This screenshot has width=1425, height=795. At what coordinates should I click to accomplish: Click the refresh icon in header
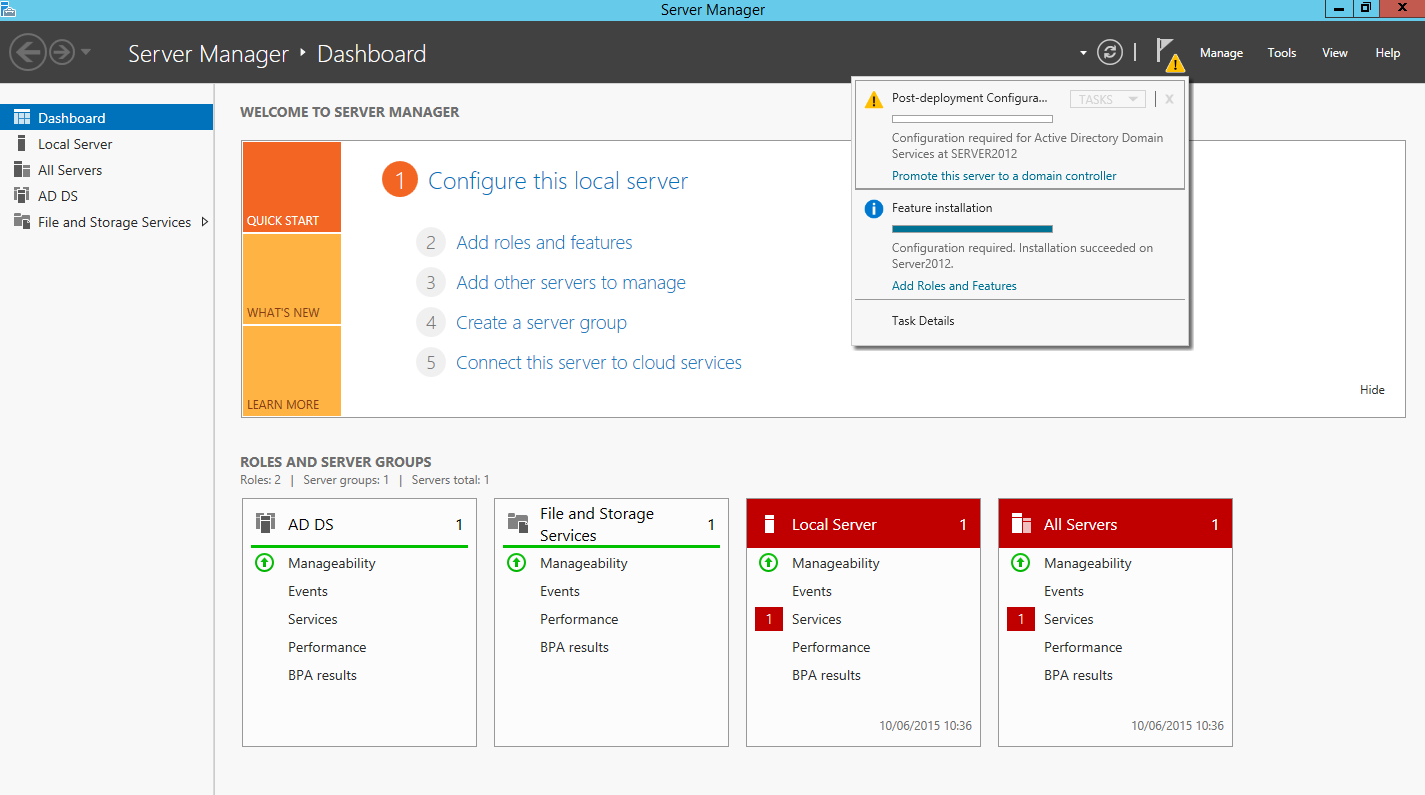pos(1110,52)
